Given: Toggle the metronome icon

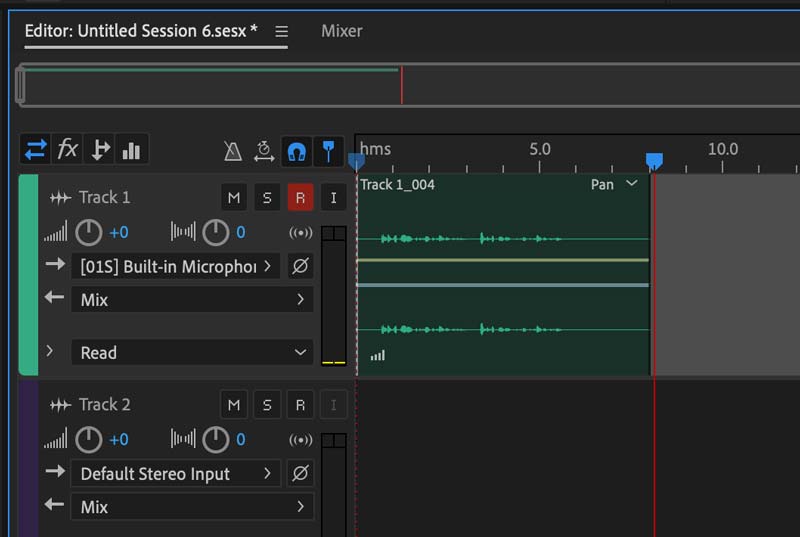Looking at the screenshot, I should coord(232,151).
